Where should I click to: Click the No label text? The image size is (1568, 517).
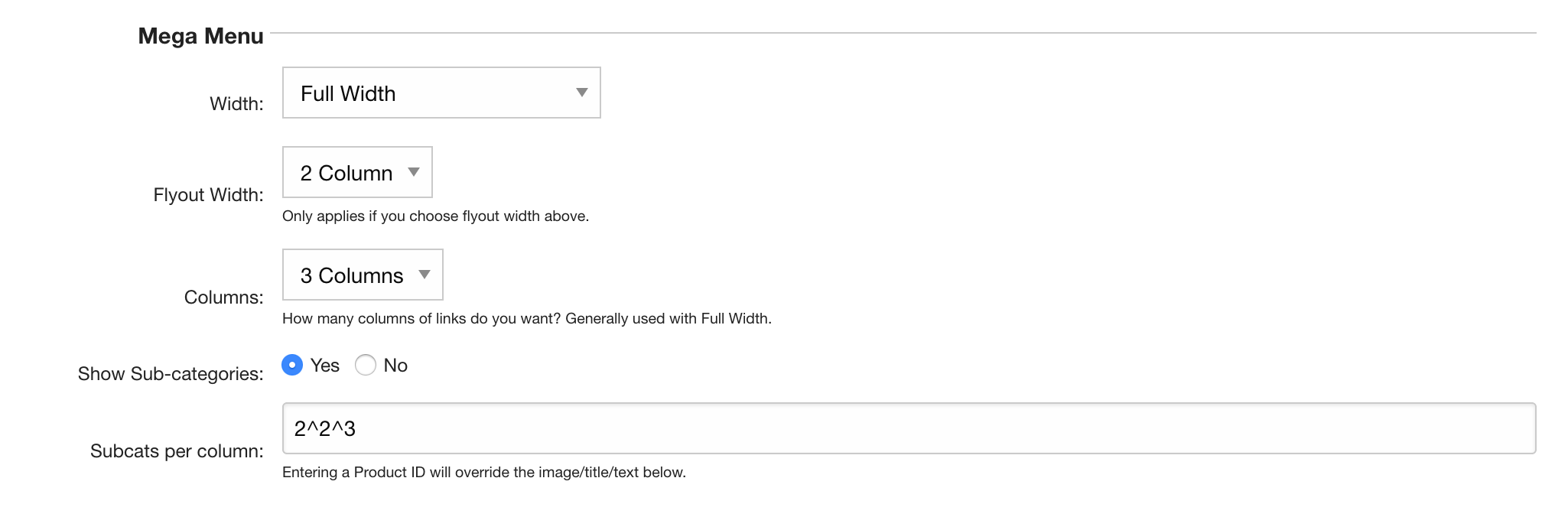(395, 366)
